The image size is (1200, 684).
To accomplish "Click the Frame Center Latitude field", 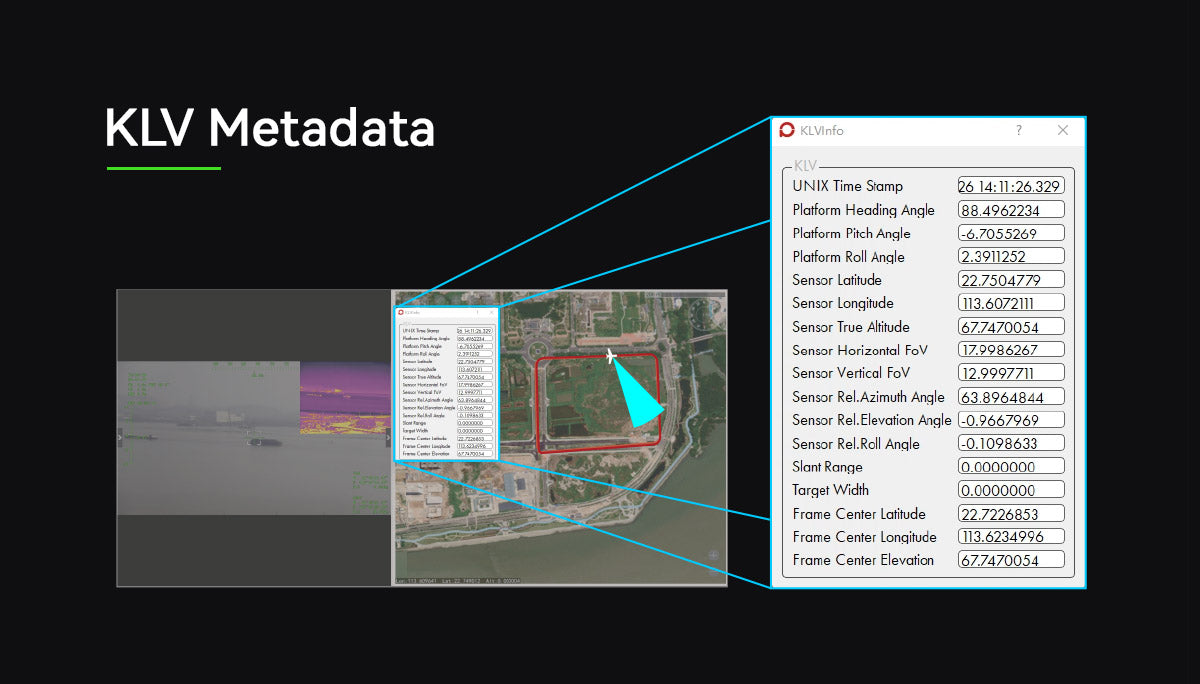I will (x=1011, y=513).
